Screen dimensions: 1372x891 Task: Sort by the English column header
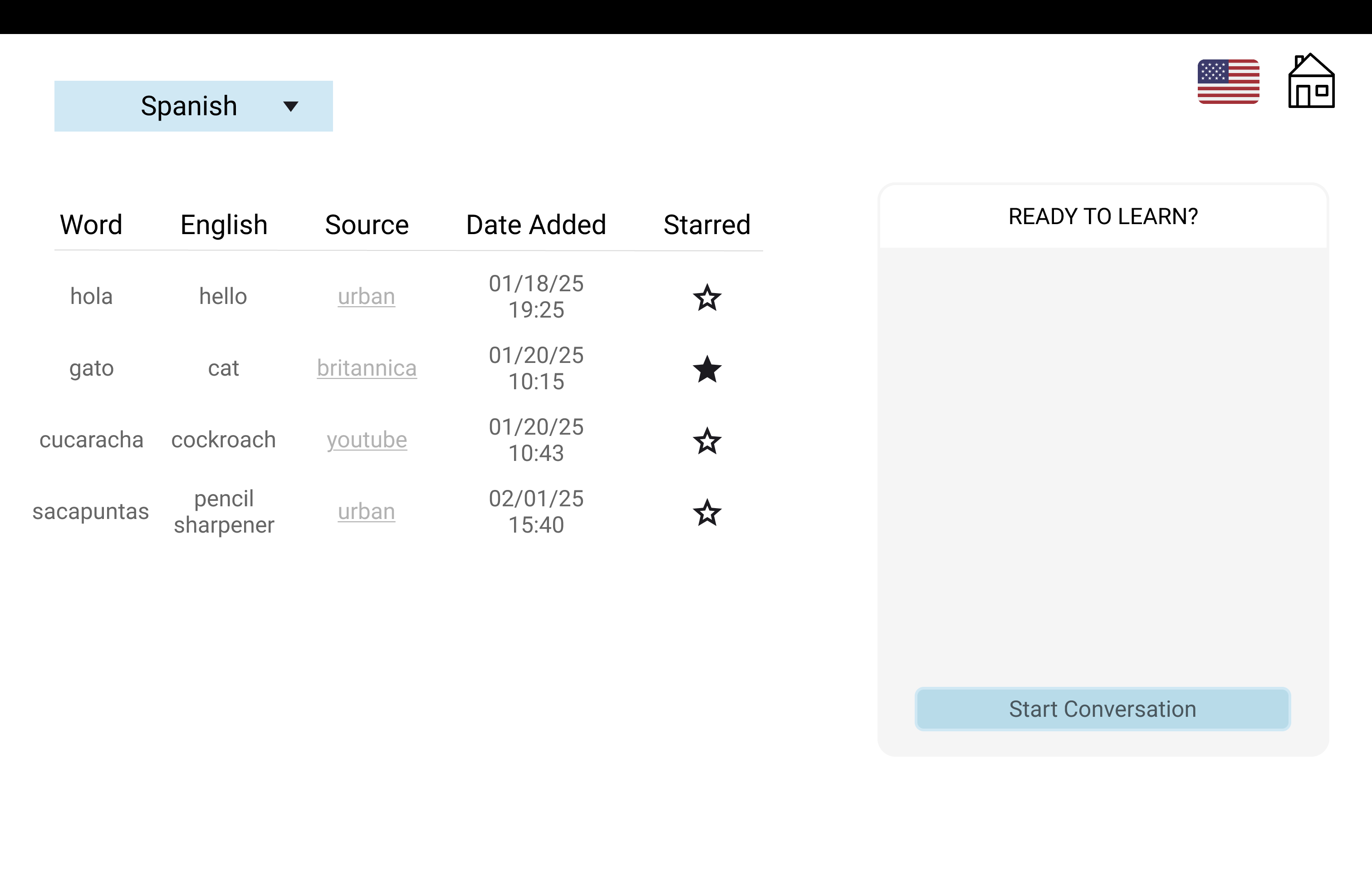pyautogui.click(x=224, y=225)
